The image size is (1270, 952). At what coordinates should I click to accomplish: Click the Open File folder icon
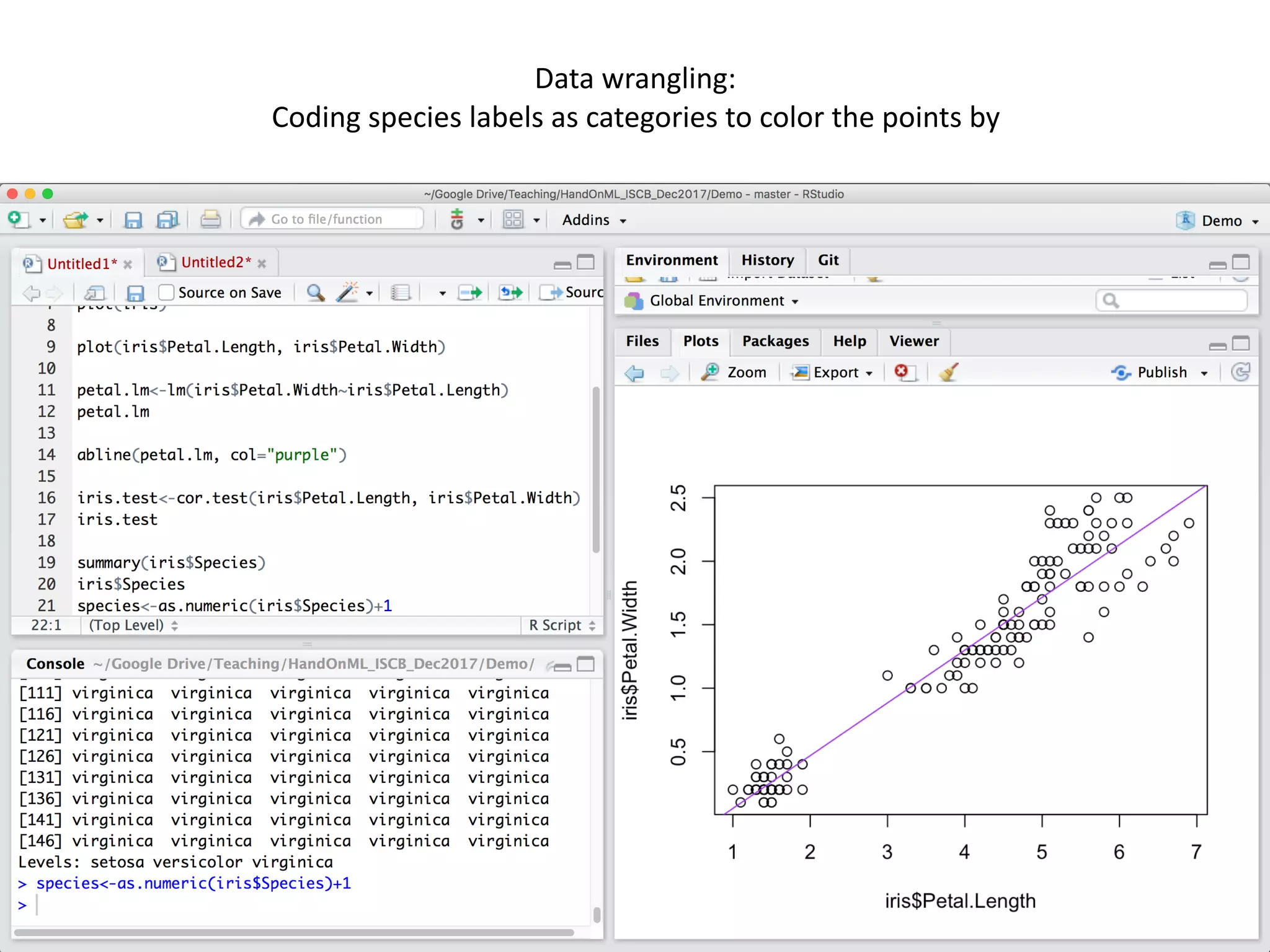[76, 220]
